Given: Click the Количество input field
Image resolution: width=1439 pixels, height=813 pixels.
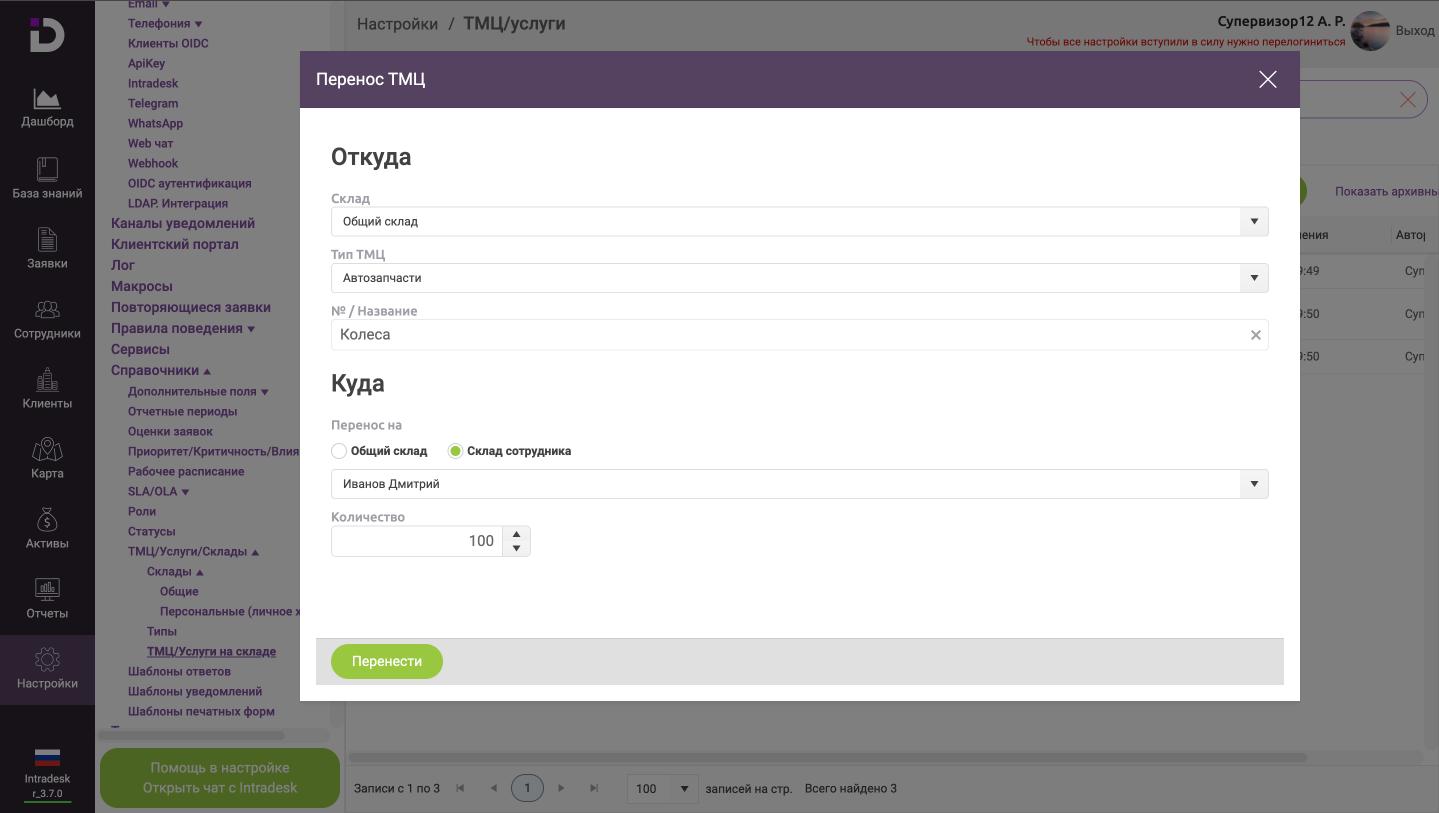Looking at the screenshot, I should coord(417,541).
